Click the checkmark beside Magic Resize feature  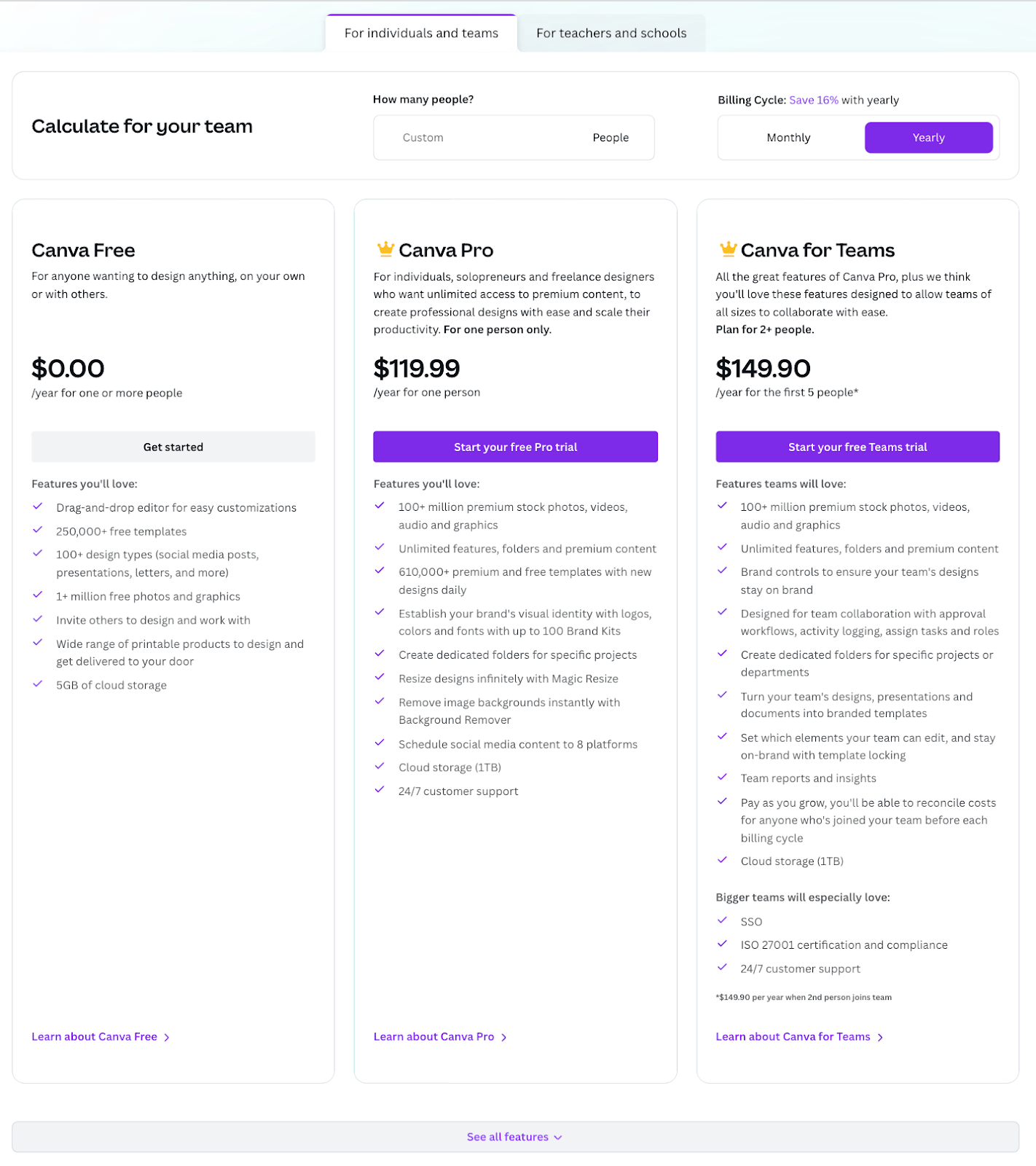pyautogui.click(x=380, y=677)
